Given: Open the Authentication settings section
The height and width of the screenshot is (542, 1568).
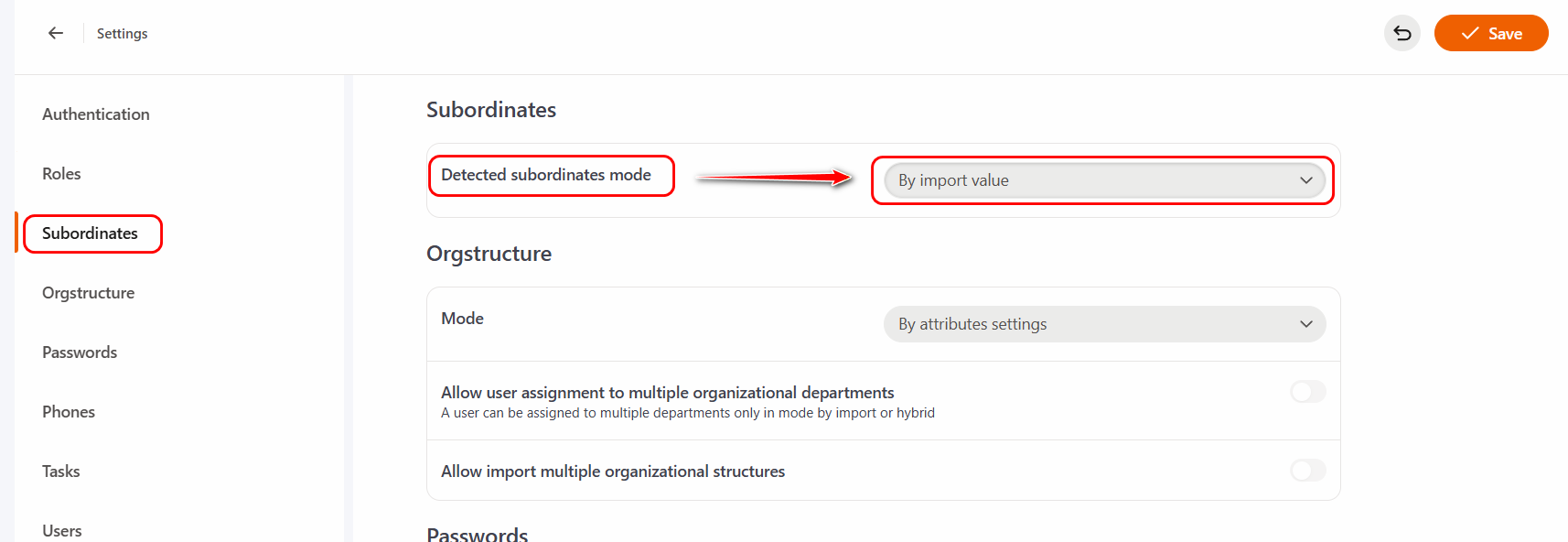Looking at the screenshot, I should coord(96,114).
